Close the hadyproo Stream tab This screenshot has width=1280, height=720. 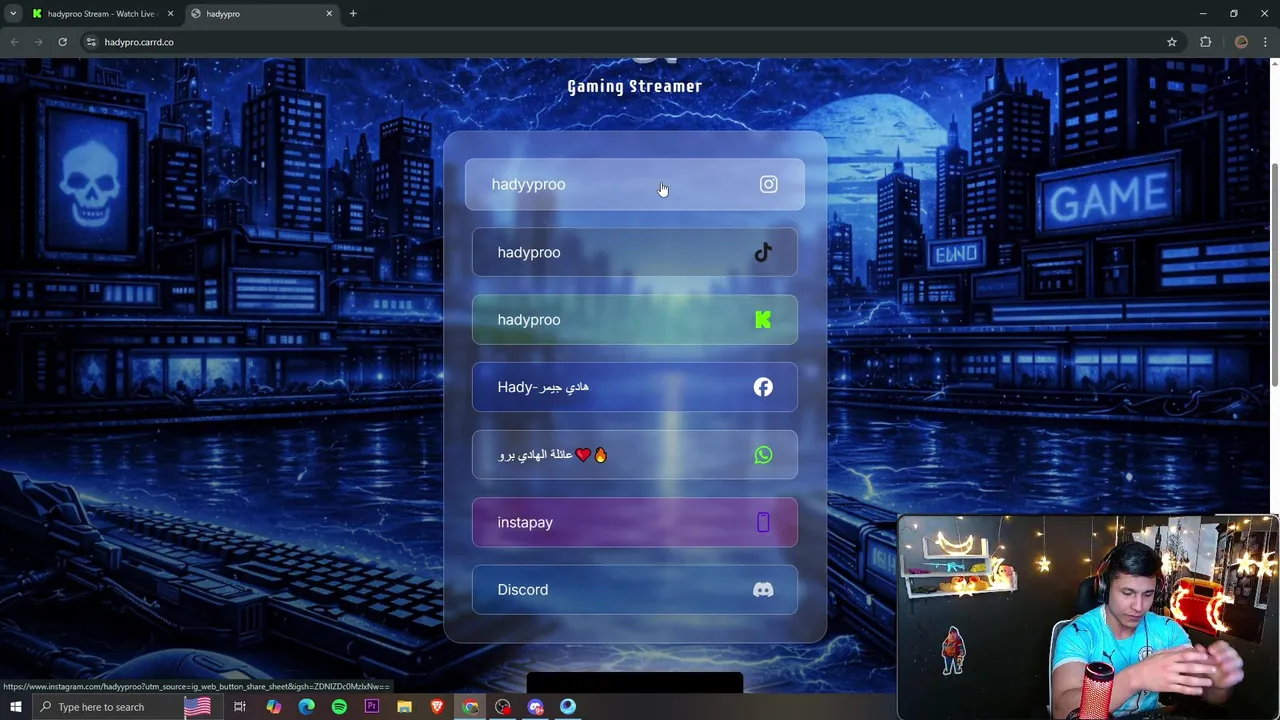coord(170,14)
